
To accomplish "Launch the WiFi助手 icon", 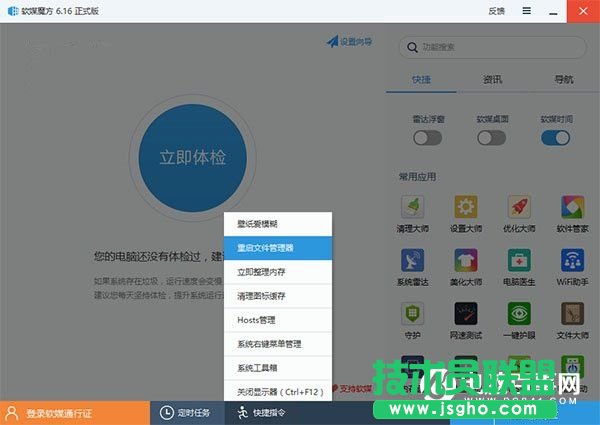I will pyautogui.click(x=572, y=260).
